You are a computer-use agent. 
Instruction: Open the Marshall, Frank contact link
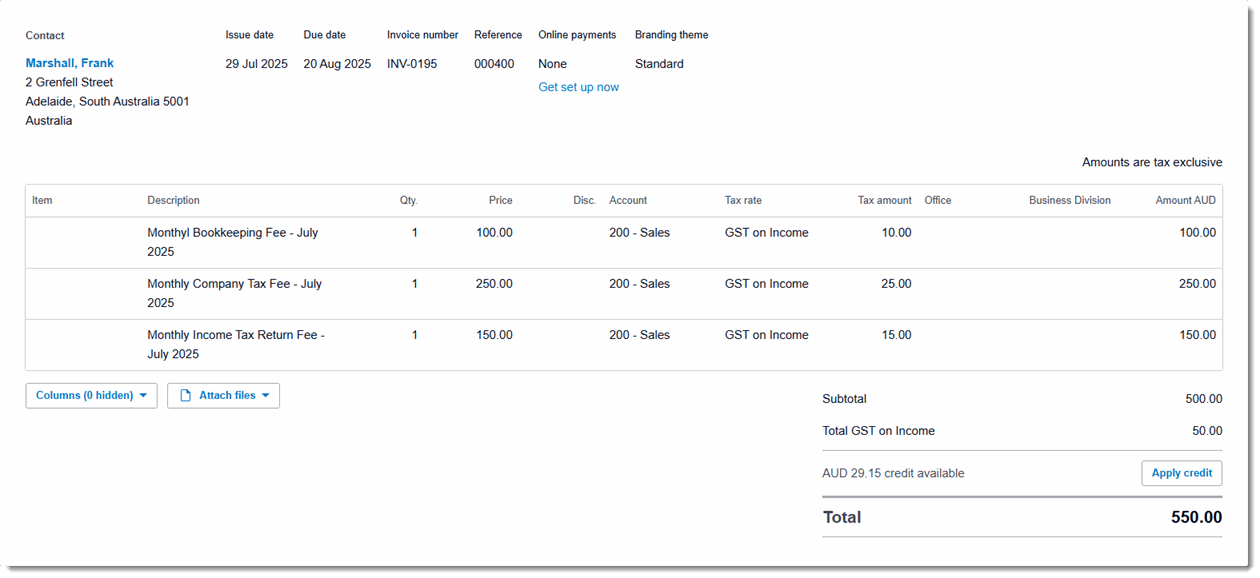[70, 63]
